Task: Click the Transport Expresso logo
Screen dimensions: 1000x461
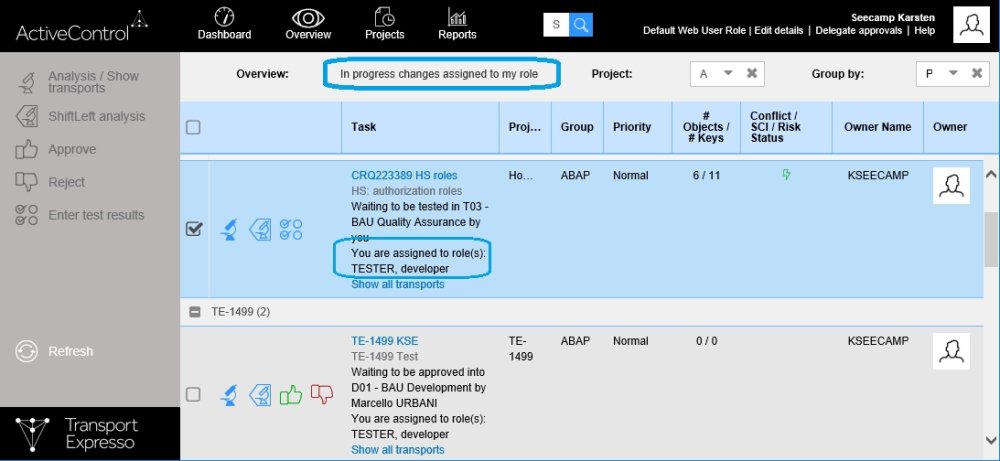Action: pos(77,434)
